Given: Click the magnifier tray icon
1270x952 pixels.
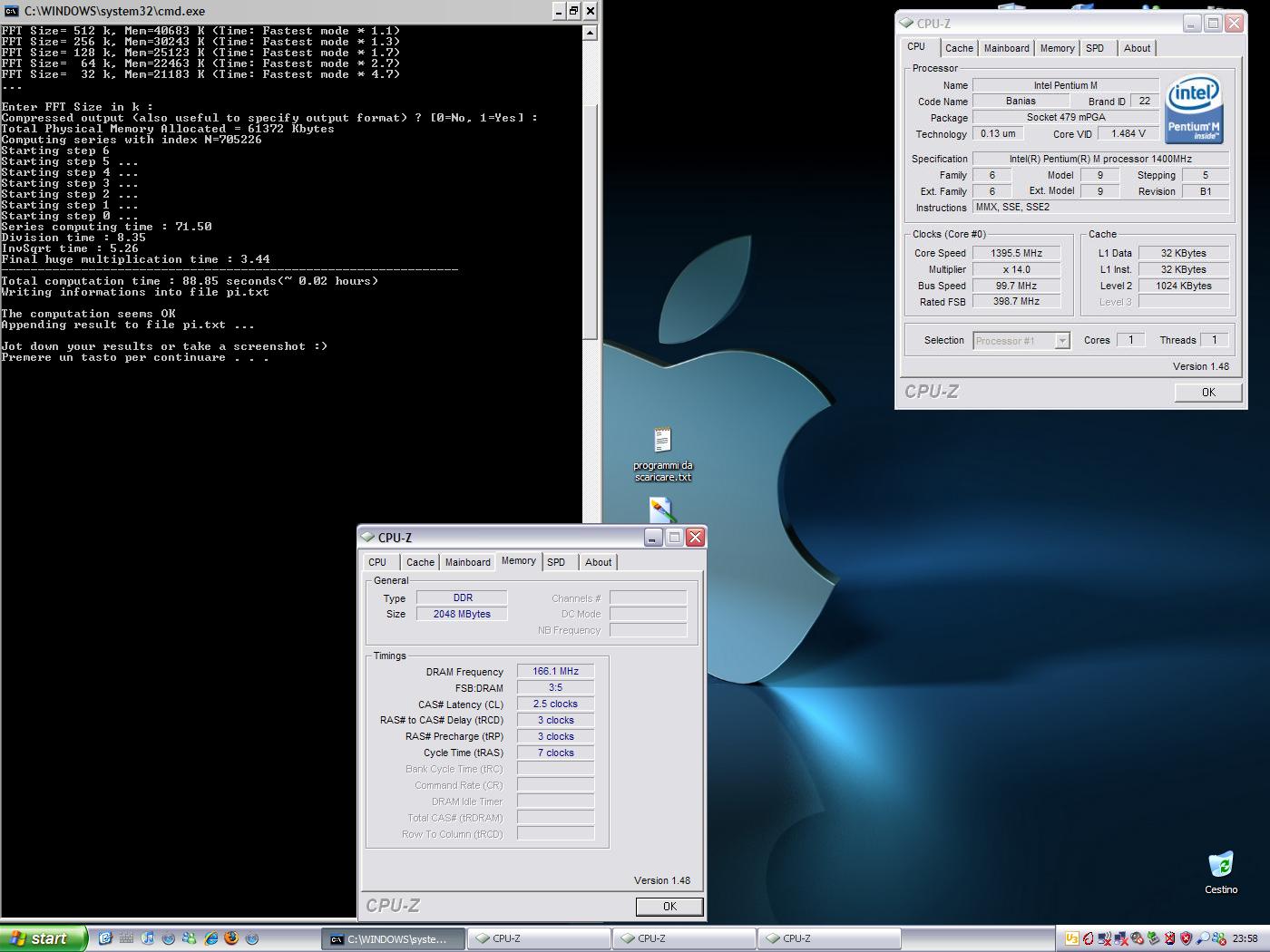Looking at the screenshot, I should coord(1203,938).
